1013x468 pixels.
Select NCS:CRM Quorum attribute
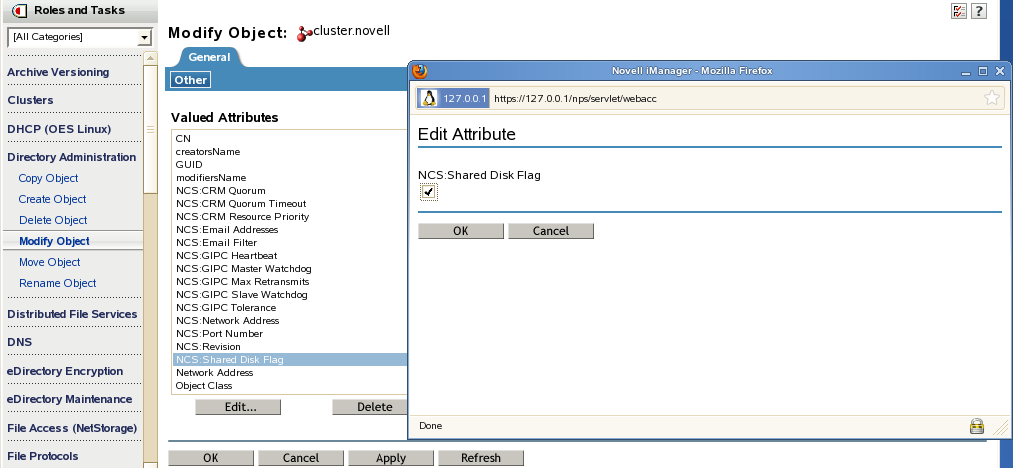291,191
